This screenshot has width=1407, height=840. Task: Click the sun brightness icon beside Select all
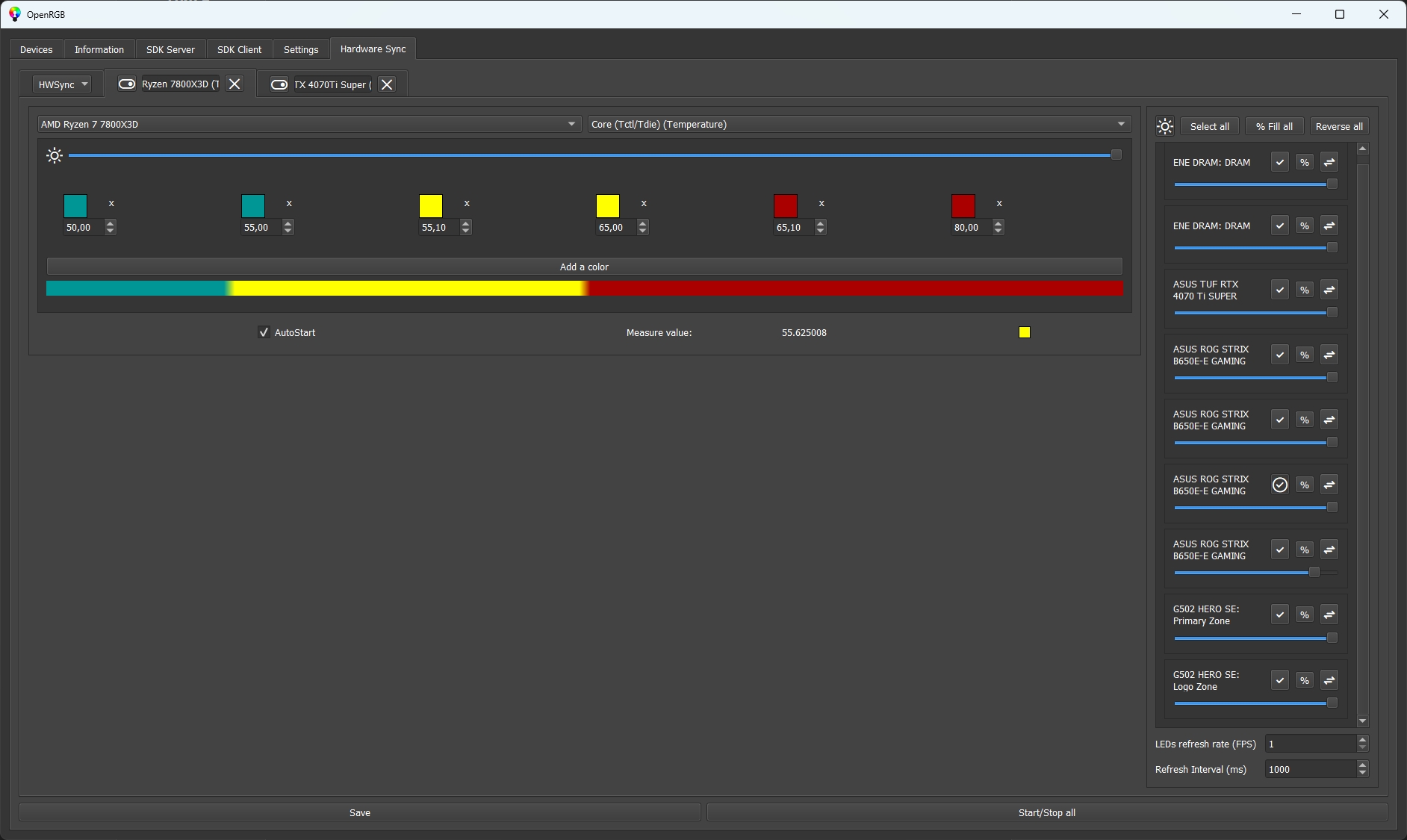pyautogui.click(x=1165, y=126)
